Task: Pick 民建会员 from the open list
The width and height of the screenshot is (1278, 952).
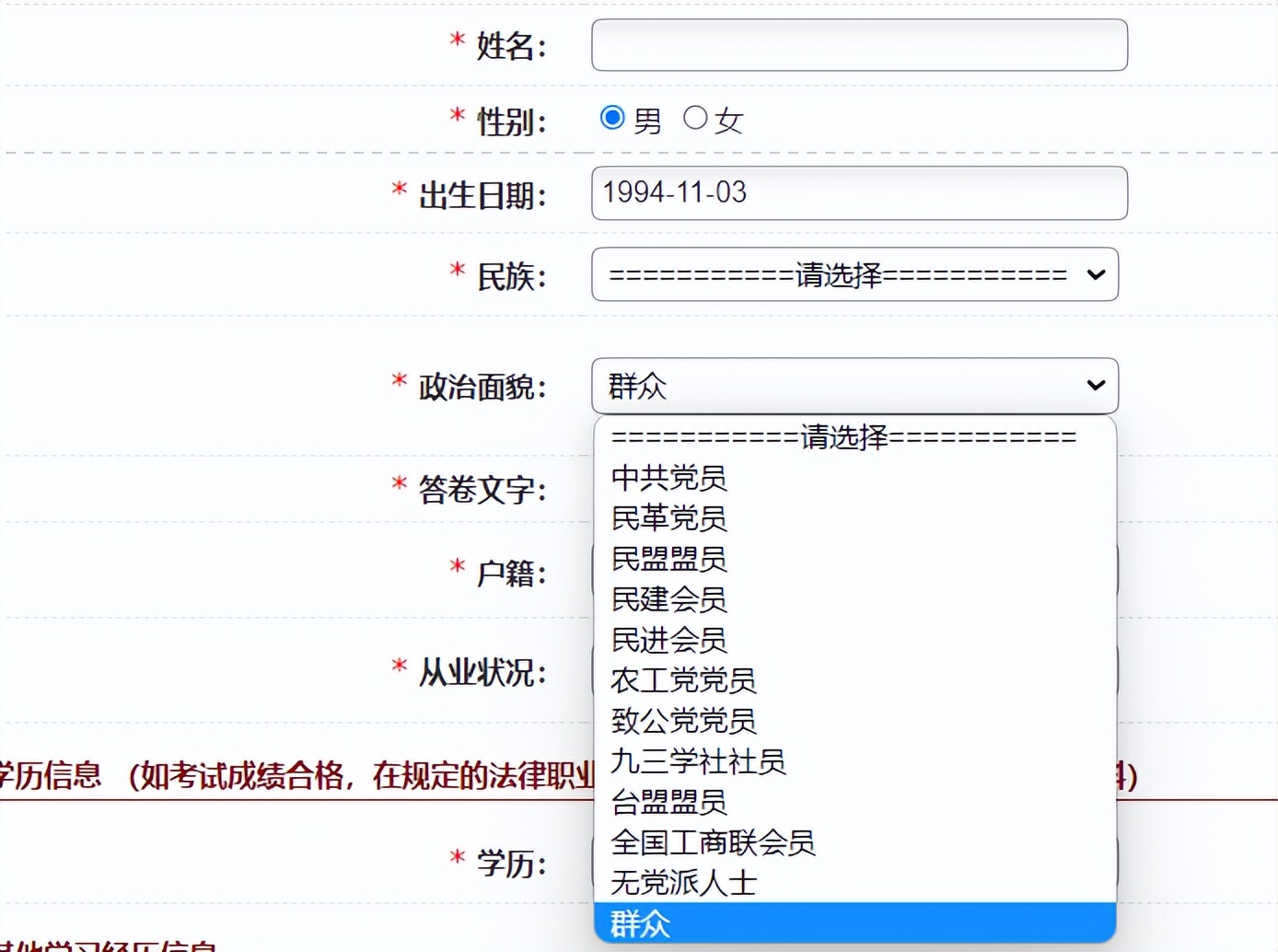Action: [x=668, y=600]
